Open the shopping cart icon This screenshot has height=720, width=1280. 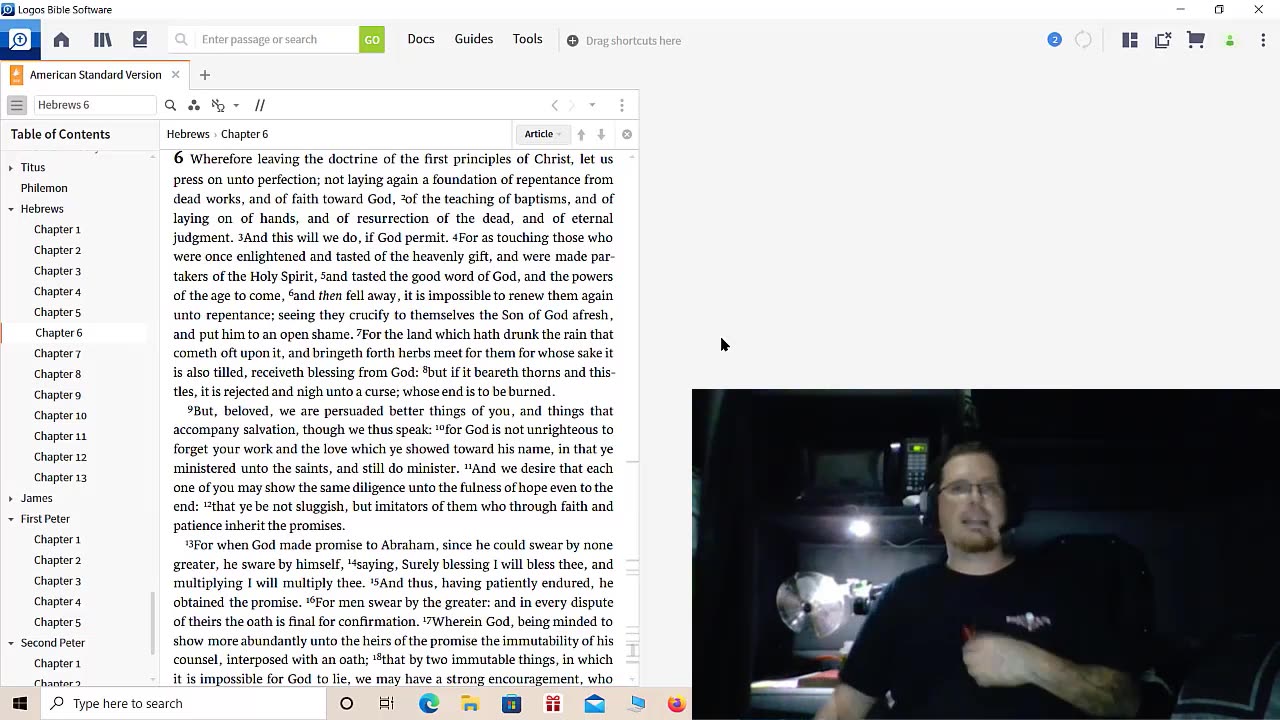coord(1196,40)
